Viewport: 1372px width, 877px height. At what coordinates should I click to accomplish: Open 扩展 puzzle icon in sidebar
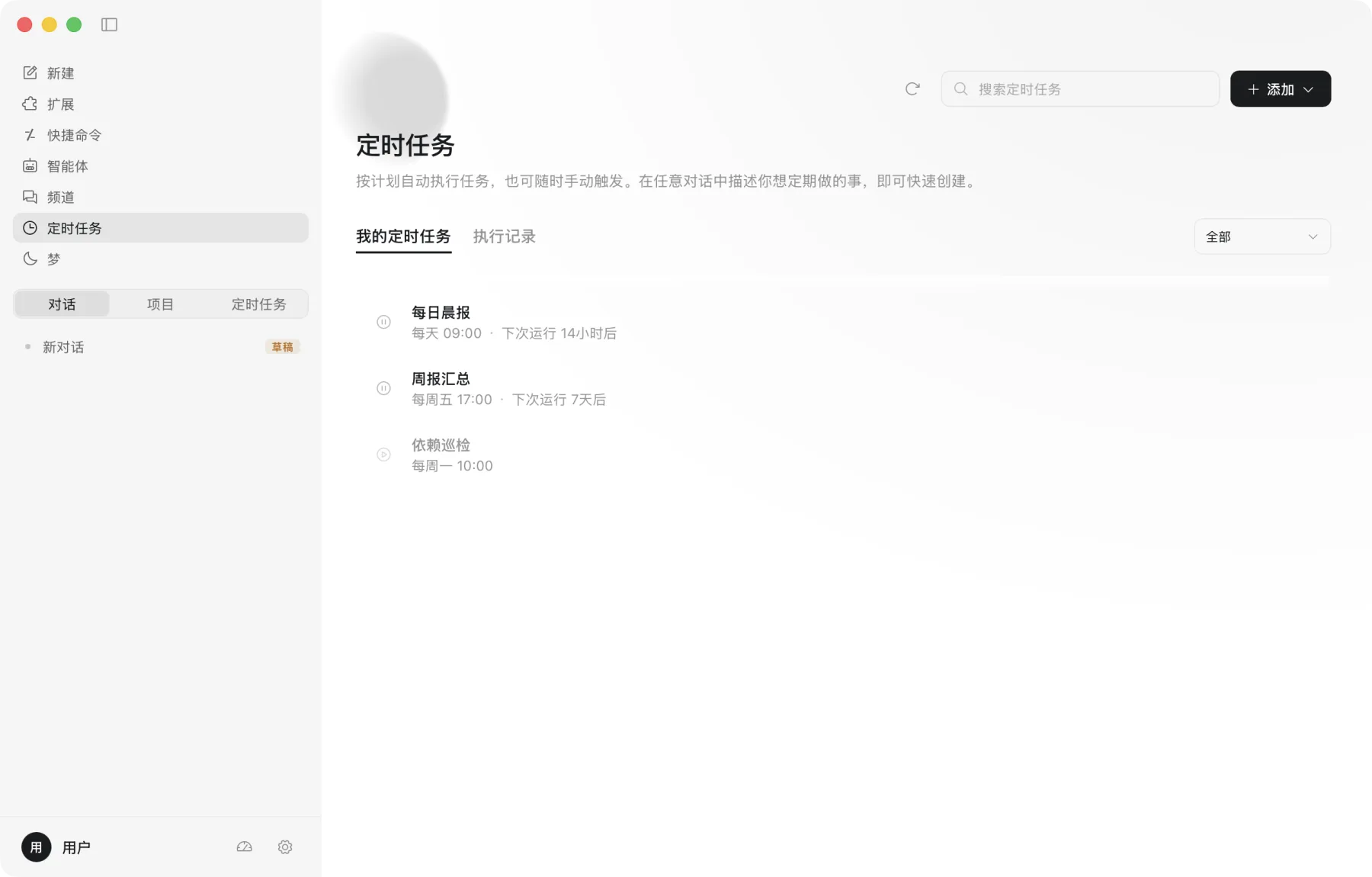(30, 104)
